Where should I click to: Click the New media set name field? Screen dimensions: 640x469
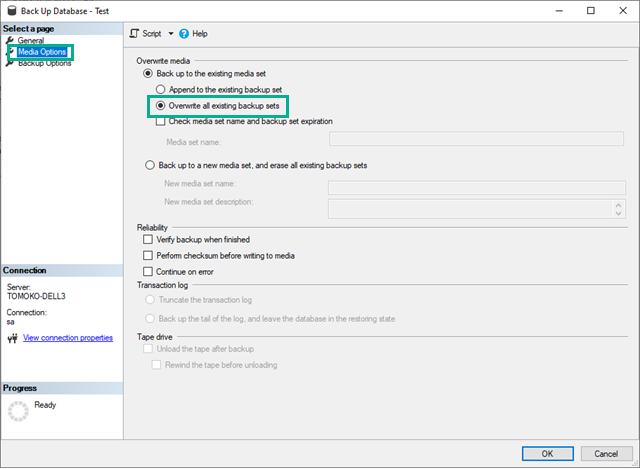pos(477,188)
